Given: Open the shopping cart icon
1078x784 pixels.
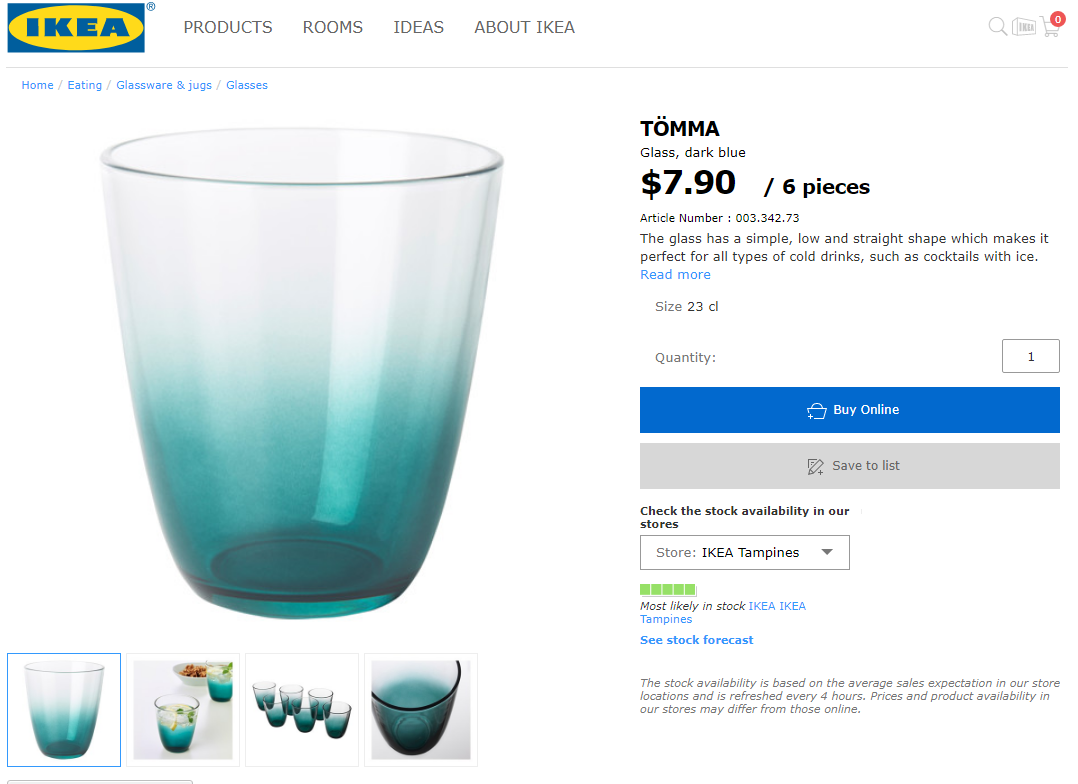Looking at the screenshot, I should pos(1050,26).
